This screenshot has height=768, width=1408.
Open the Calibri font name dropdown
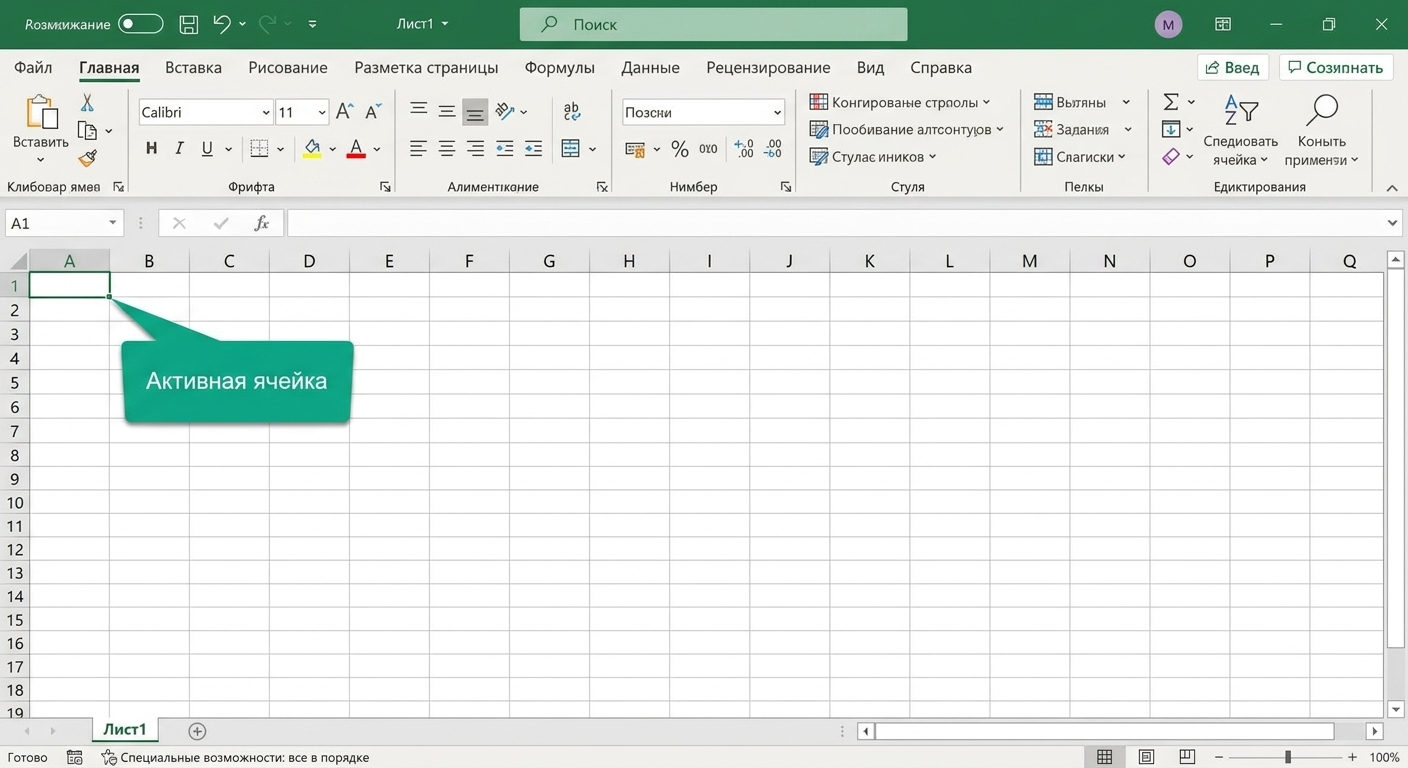coord(266,113)
